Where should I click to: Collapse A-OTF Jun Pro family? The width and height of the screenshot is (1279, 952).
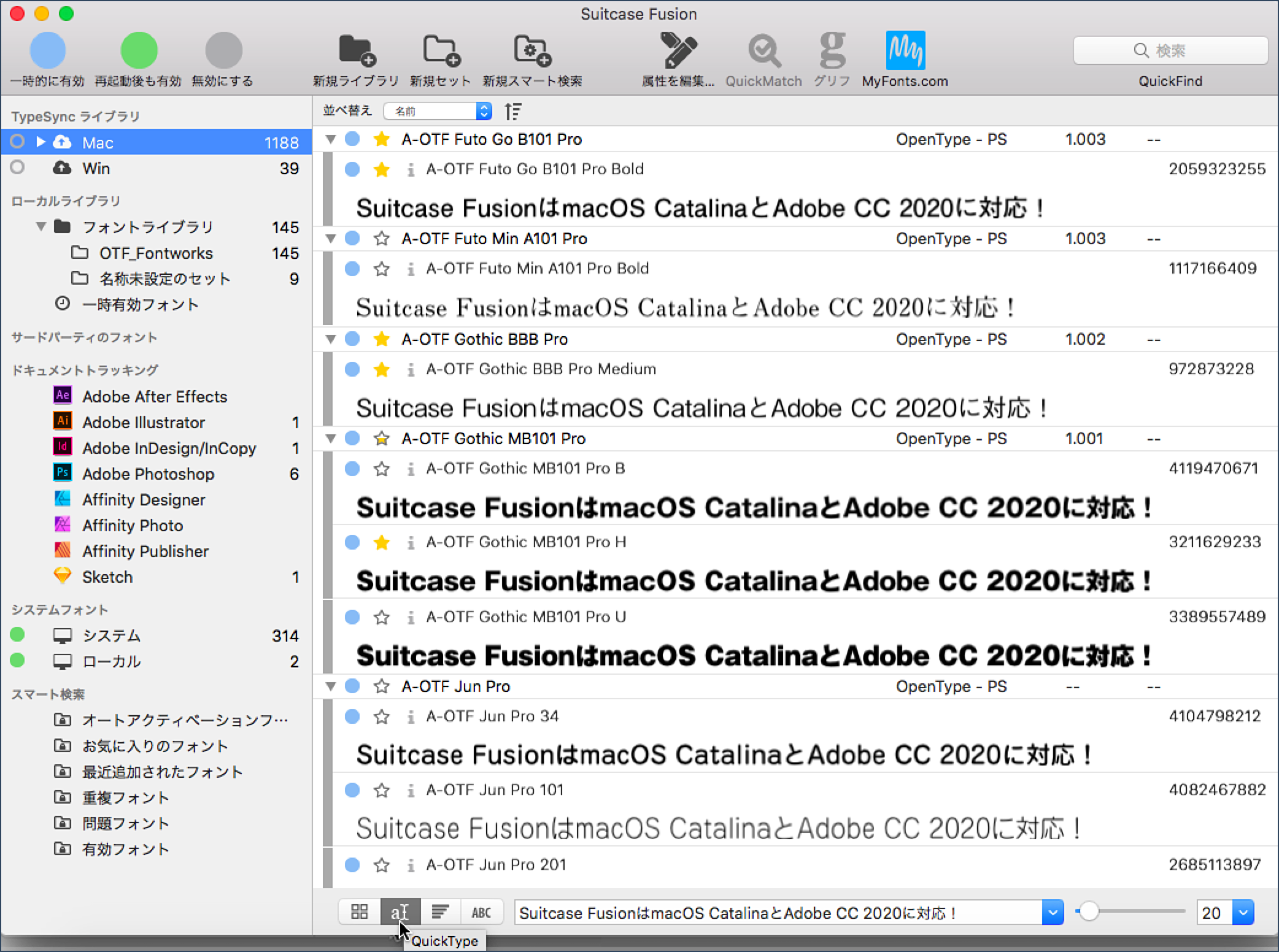[331, 686]
